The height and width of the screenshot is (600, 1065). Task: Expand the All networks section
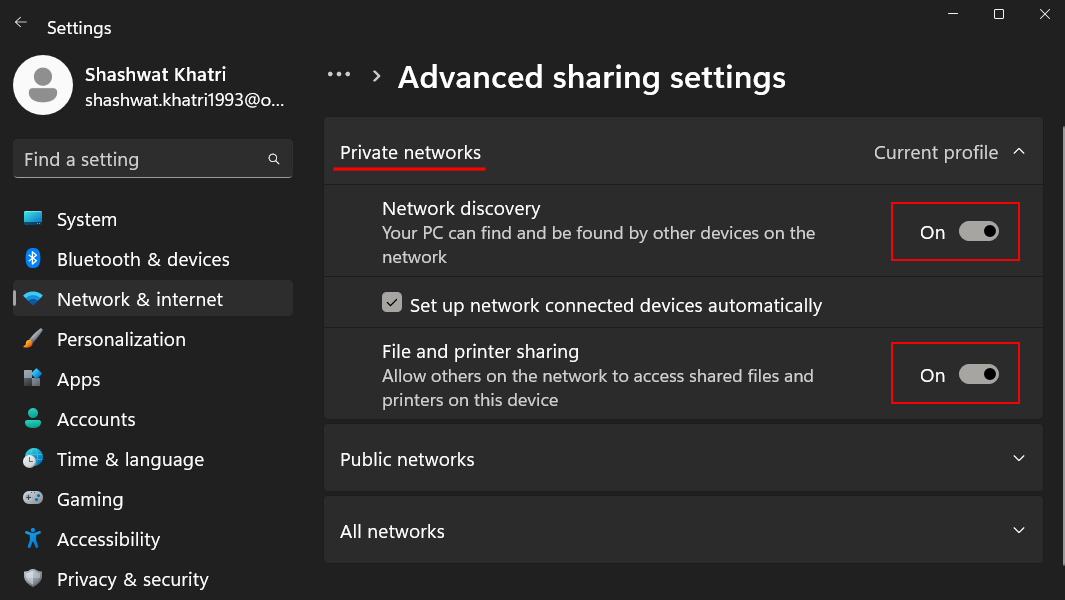tap(1019, 531)
